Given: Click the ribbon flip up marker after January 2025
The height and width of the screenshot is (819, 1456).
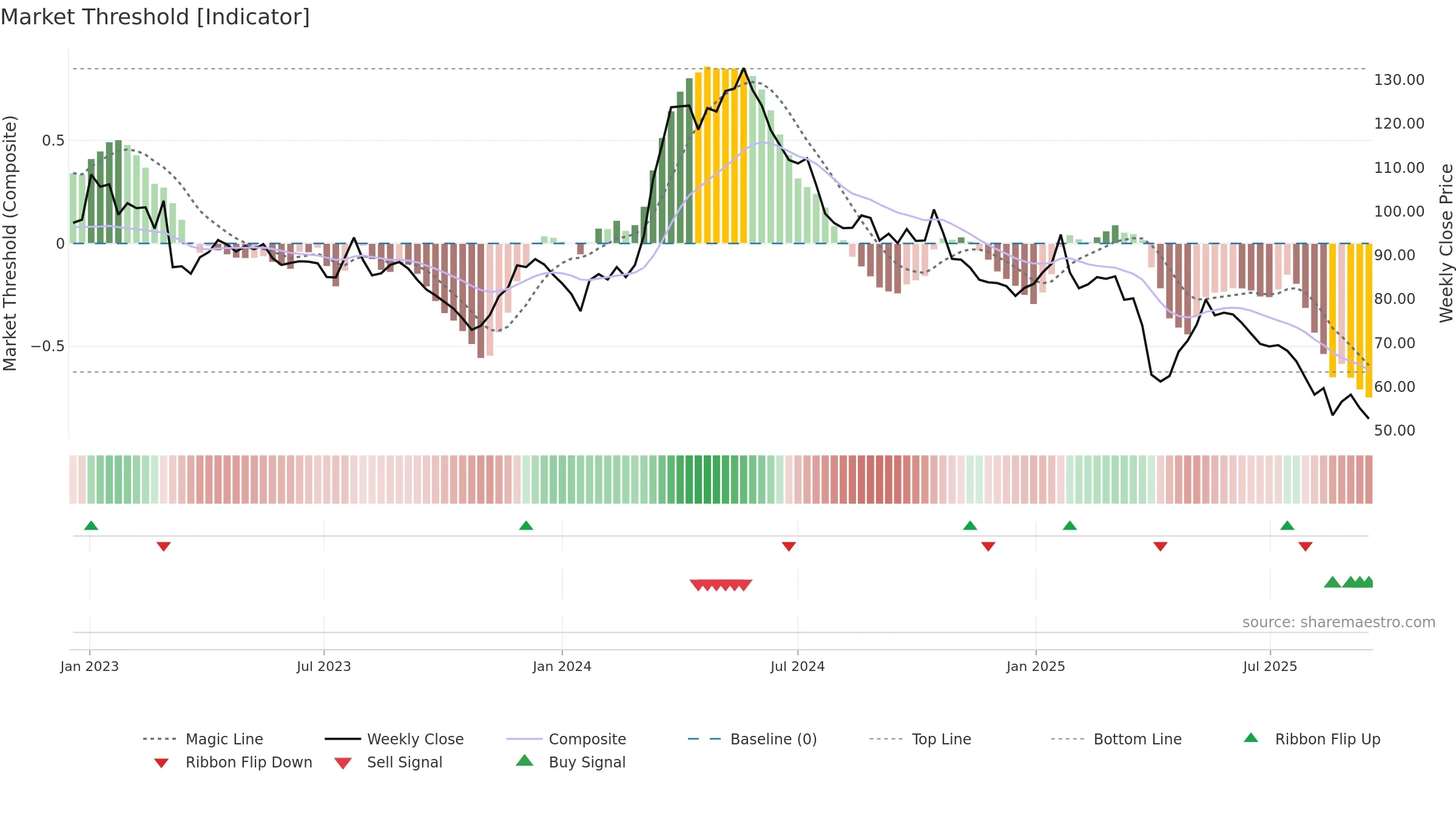Looking at the screenshot, I should 1070,525.
